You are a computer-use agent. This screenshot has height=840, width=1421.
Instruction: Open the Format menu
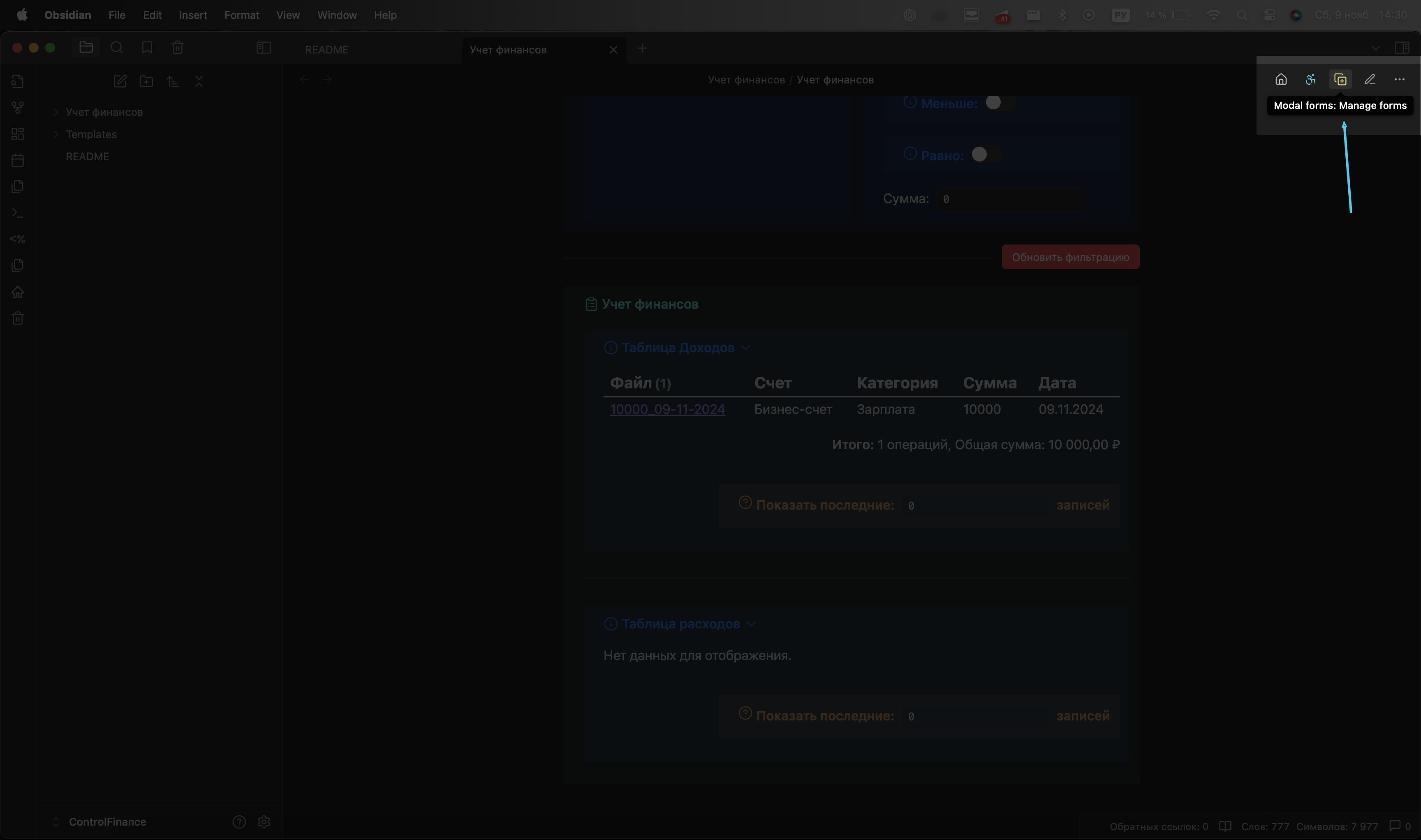242,15
